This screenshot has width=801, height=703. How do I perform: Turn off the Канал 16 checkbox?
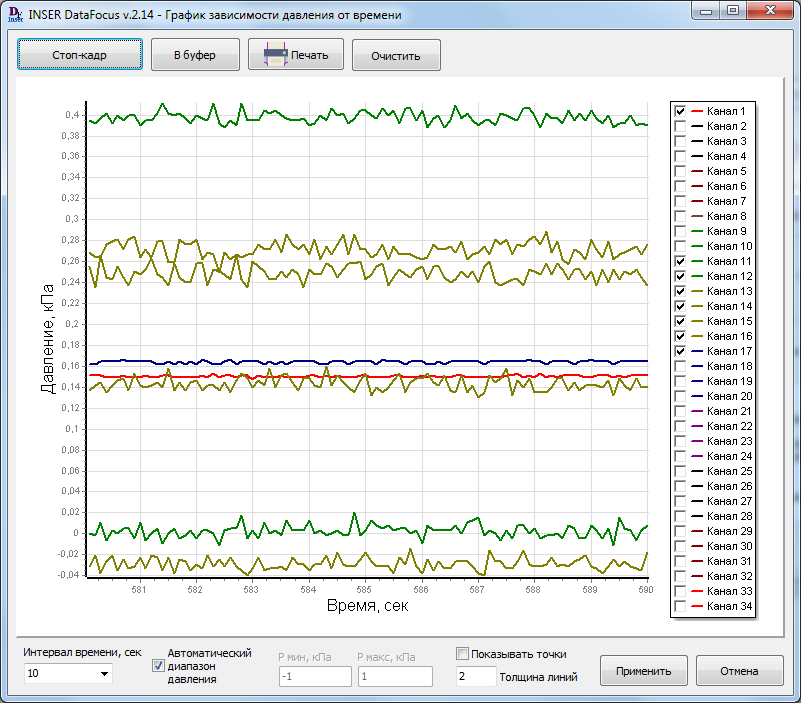[x=680, y=336]
